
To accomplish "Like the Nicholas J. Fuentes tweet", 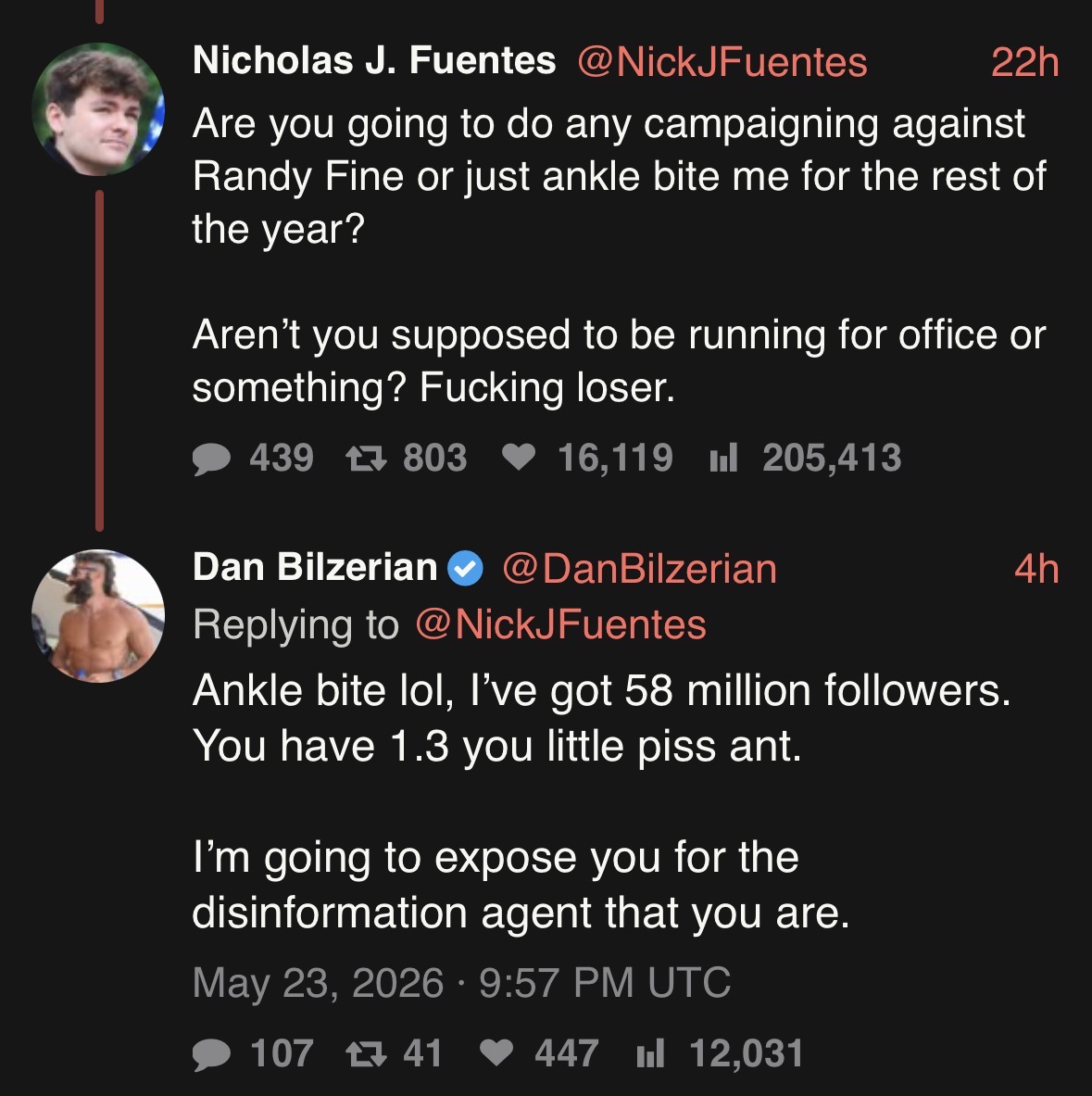I will tap(519, 458).
